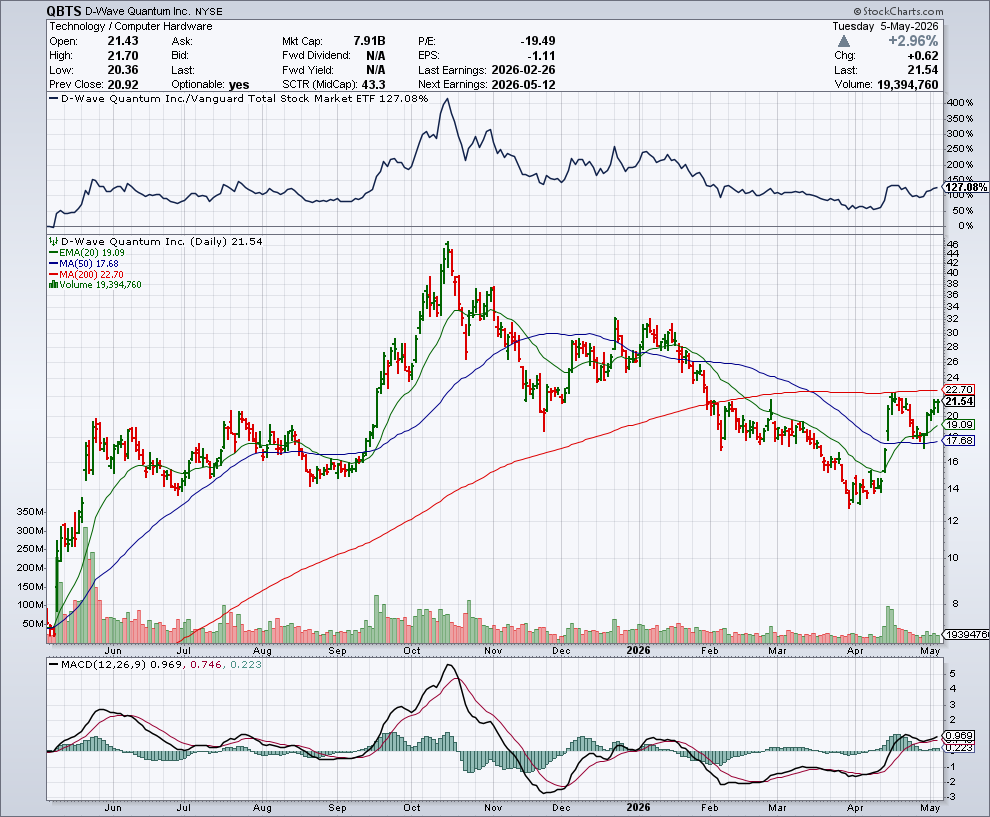Click the Fwd Dividend N/A value
Image resolution: width=990 pixels, height=817 pixels.
coord(376,56)
